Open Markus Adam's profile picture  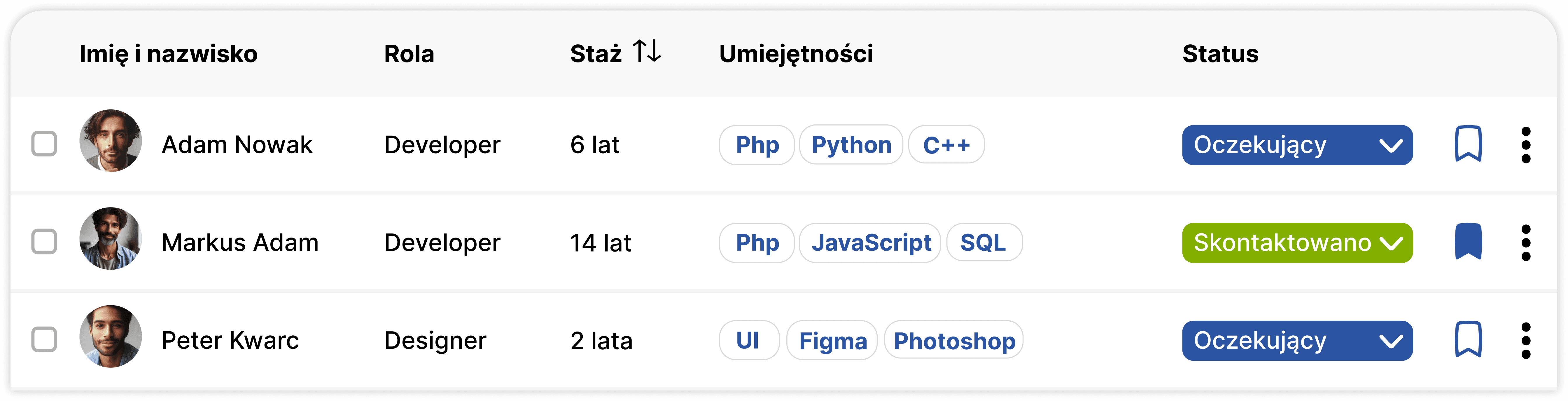point(111,238)
